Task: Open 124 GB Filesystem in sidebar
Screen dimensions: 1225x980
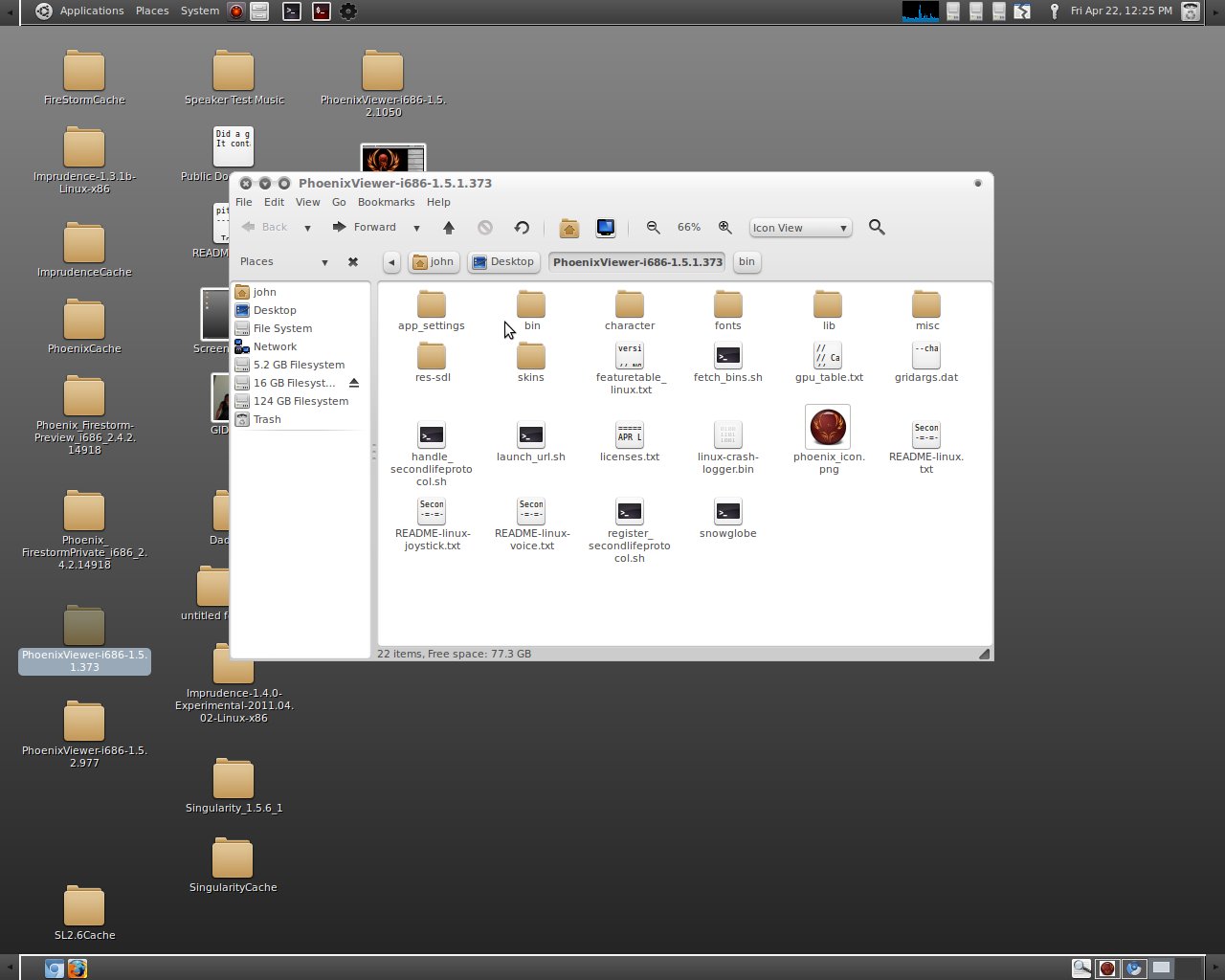Action: pyautogui.click(x=301, y=401)
